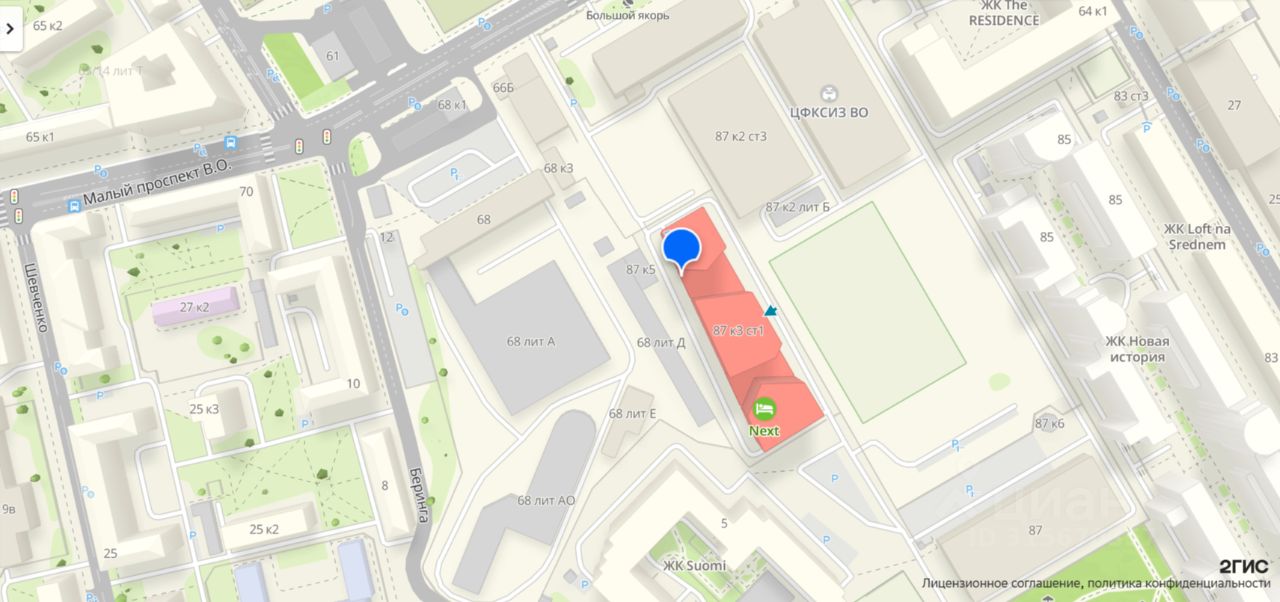Click the blue location pin marker
Image resolution: width=1280 pixels, height=602 pixels.
pos(683,249)
